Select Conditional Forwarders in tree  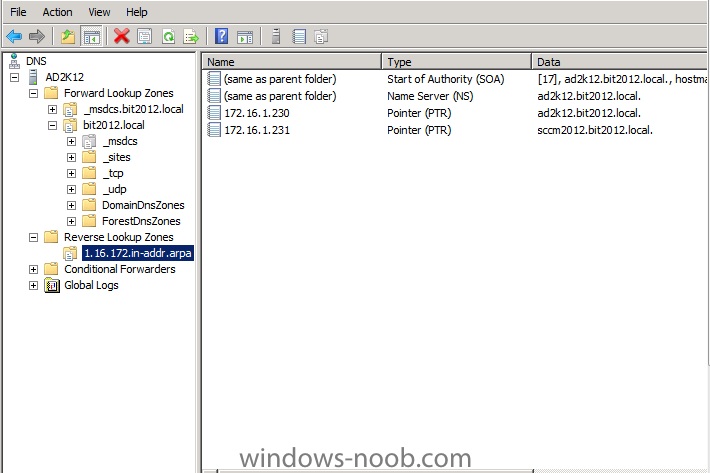(120, 269)
